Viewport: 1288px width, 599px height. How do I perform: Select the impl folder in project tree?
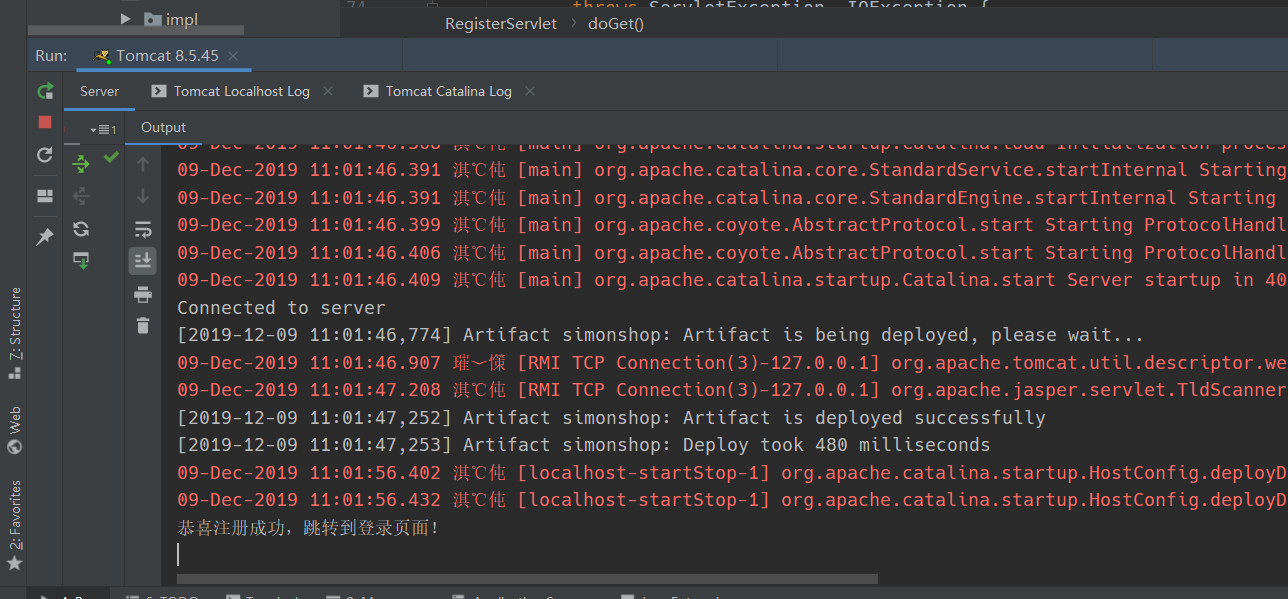click(x=171, y=19)
